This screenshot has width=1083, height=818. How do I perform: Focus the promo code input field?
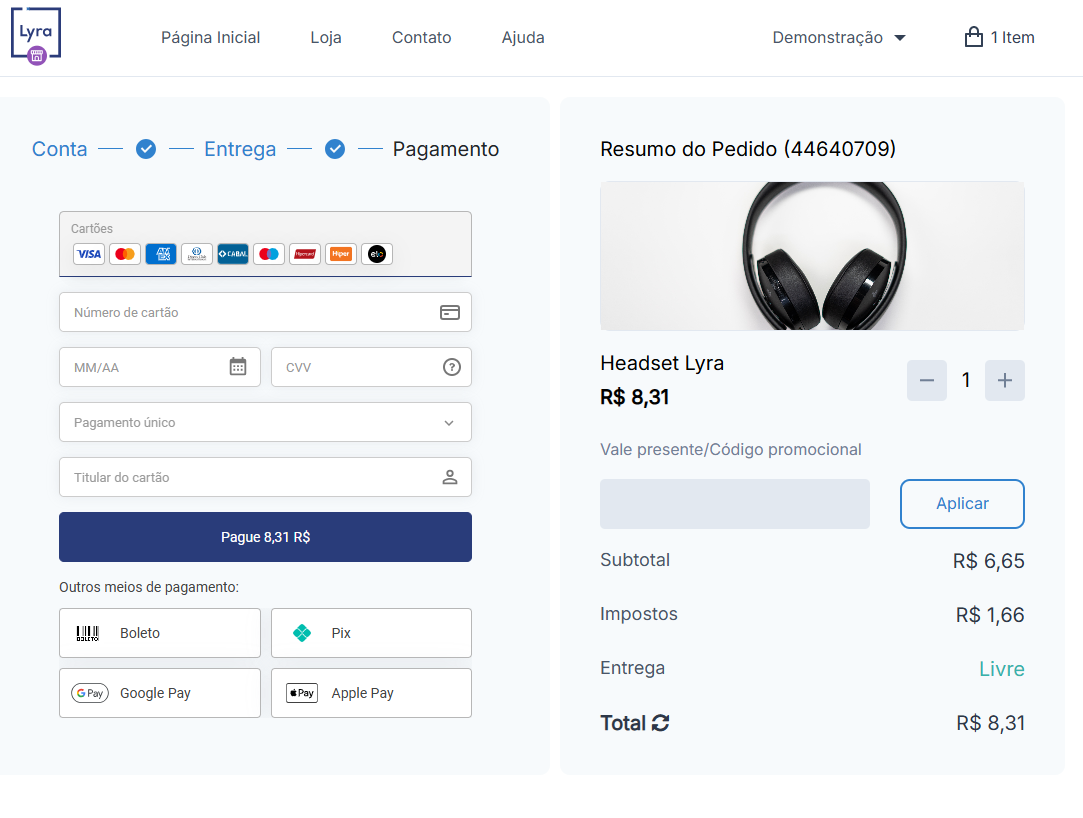point(735,504)
